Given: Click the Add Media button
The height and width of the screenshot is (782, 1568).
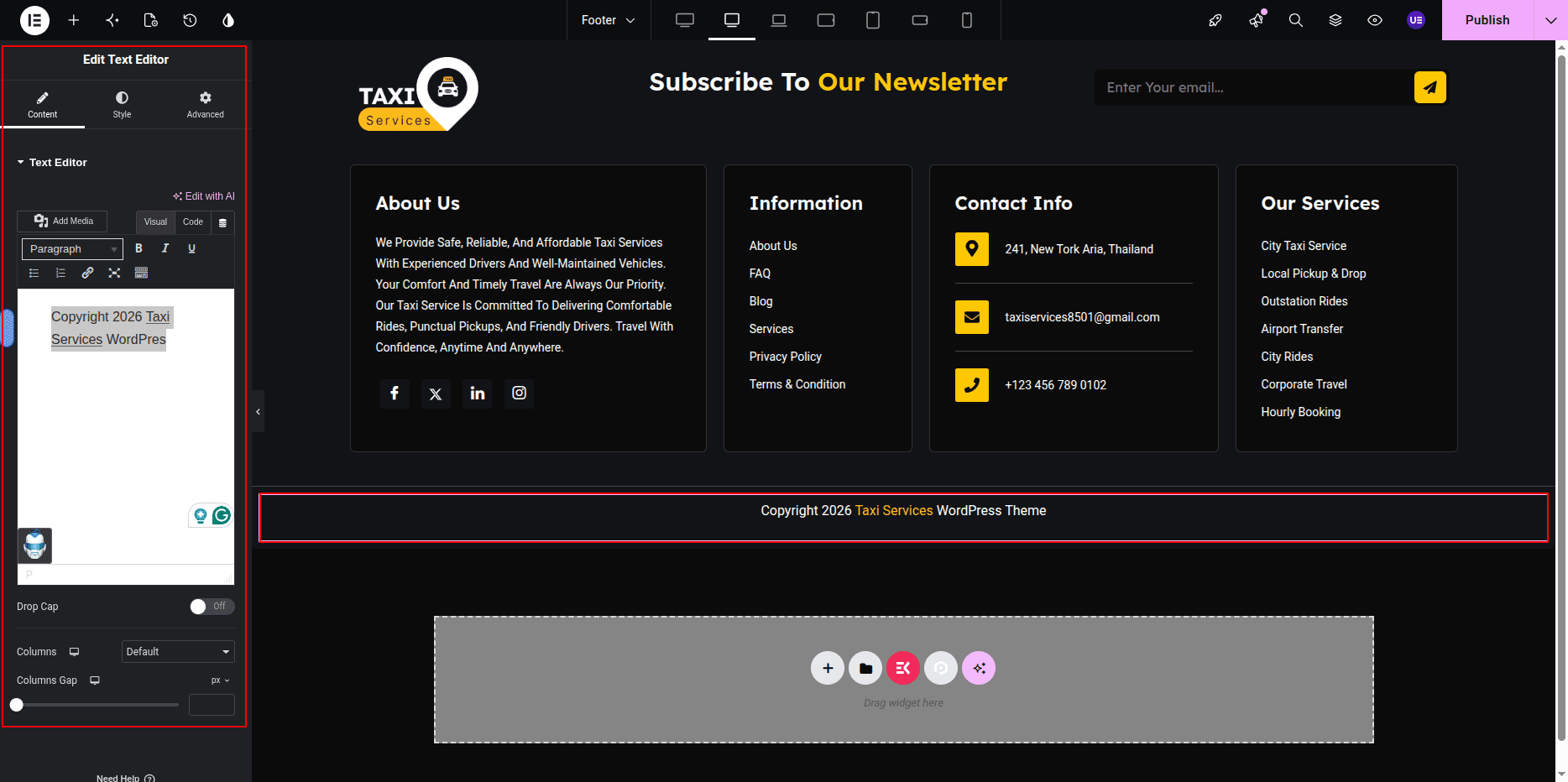Looking at the screenshot, I should [62, 221].
